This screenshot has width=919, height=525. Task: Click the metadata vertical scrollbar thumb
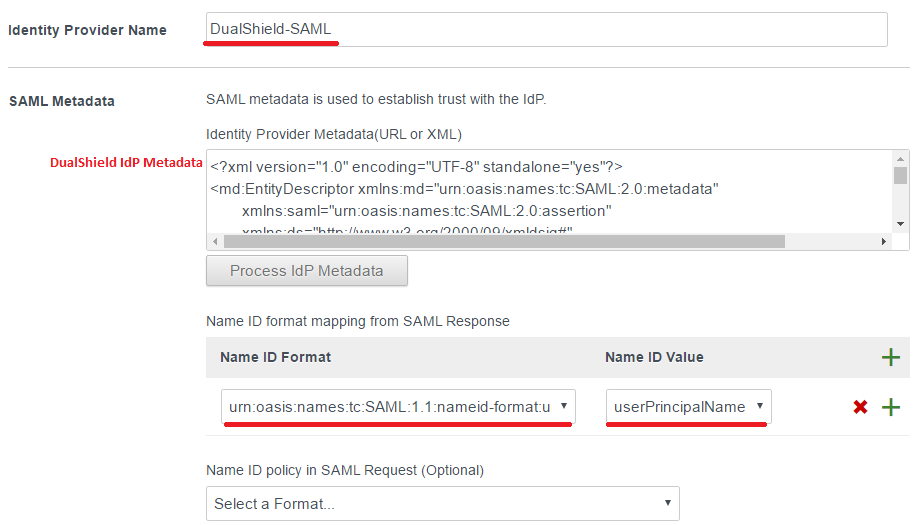pyautogui.click(x=900, y=176)
